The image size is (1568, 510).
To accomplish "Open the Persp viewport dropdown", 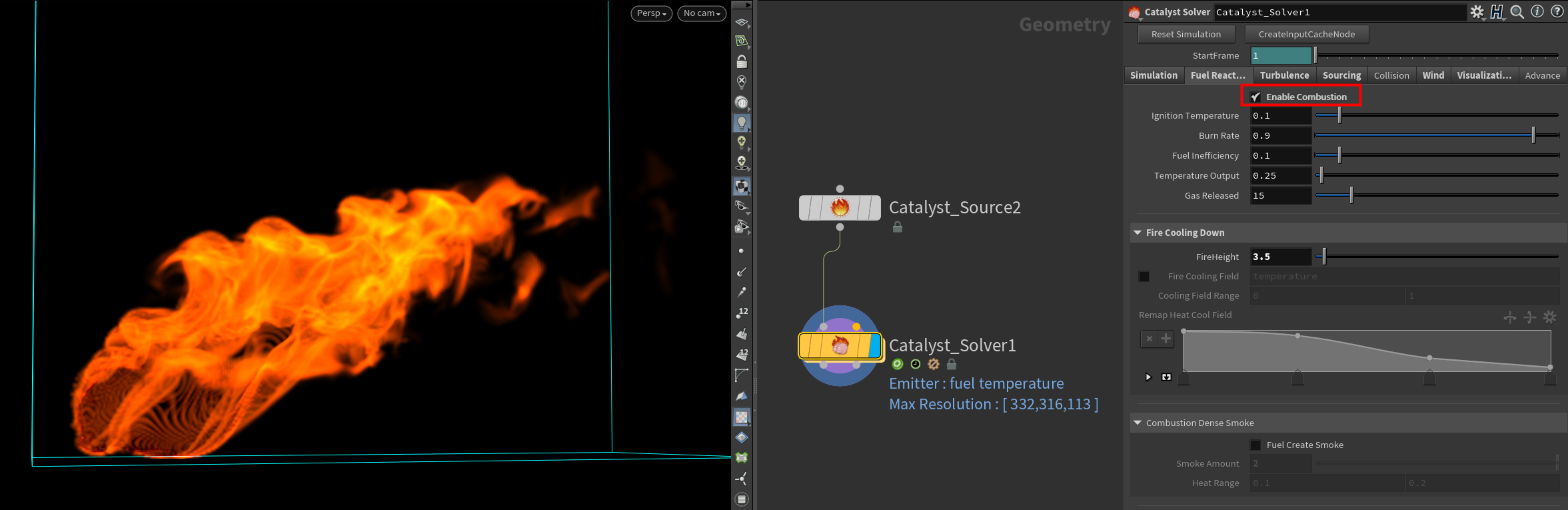I will pos(651,13).
